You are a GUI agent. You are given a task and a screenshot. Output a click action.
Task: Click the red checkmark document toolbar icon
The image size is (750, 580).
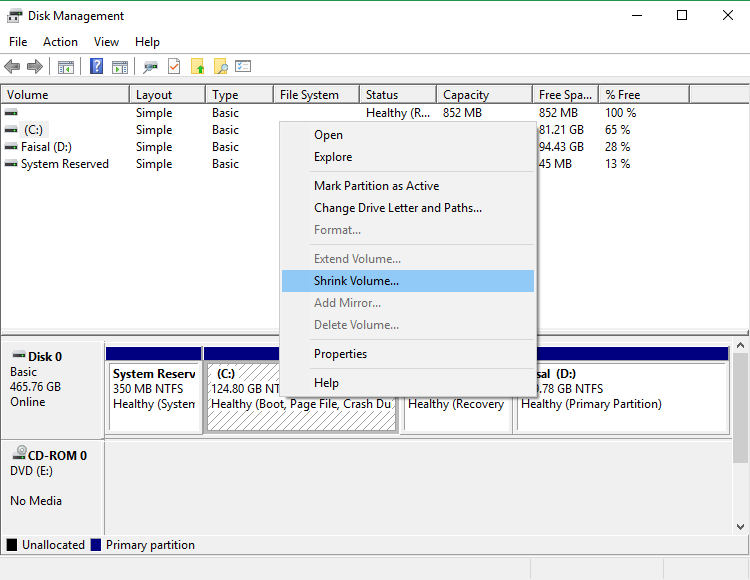(174, 67)
